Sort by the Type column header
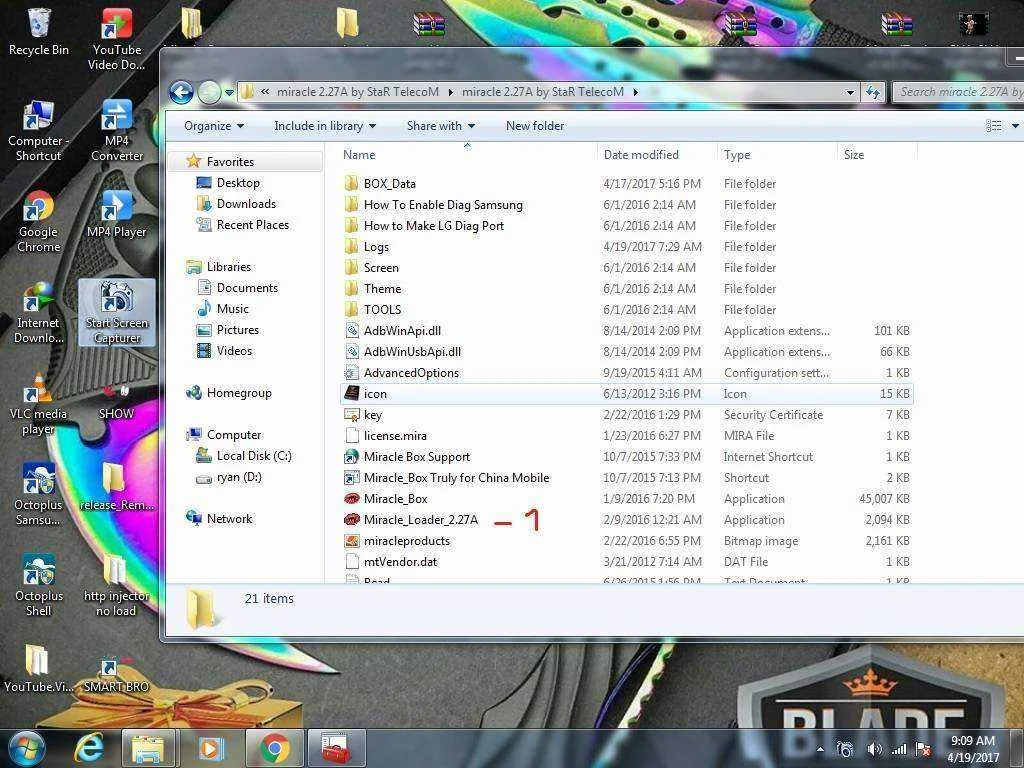The height and width of the screenshot is (768, 1024). point(777,155)
